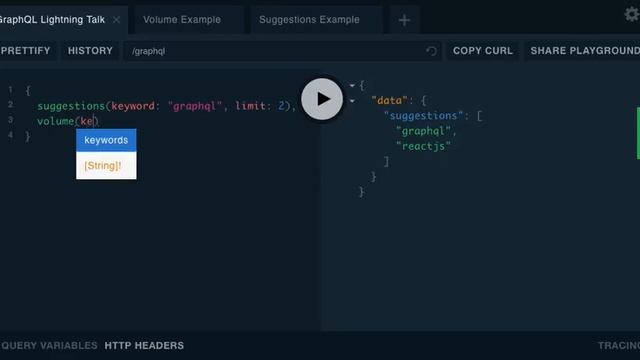Click the suggestions field in query editor
Viewport: 640px width, 360px height.
[71, 106]
